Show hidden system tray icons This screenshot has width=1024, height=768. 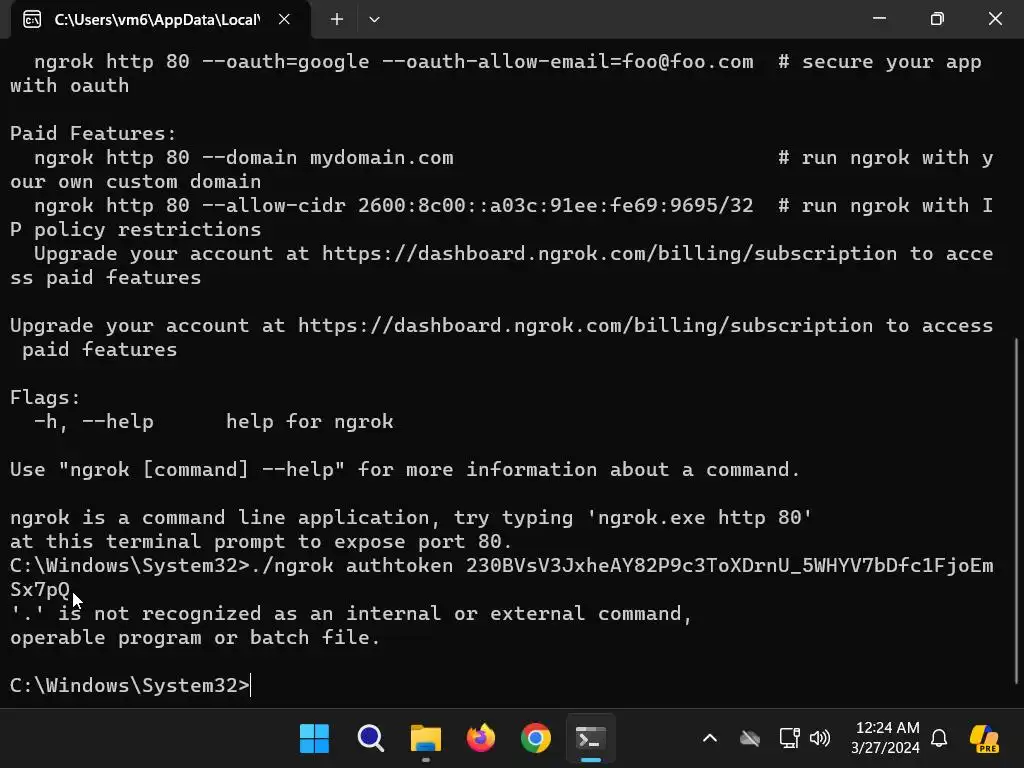point(710,739)
